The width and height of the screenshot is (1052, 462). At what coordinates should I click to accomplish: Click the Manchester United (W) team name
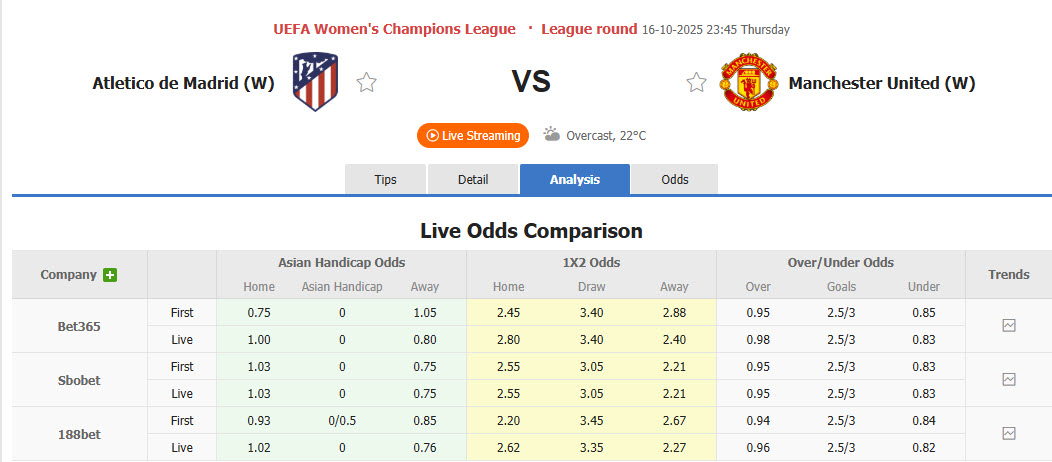tap(882, 83)
